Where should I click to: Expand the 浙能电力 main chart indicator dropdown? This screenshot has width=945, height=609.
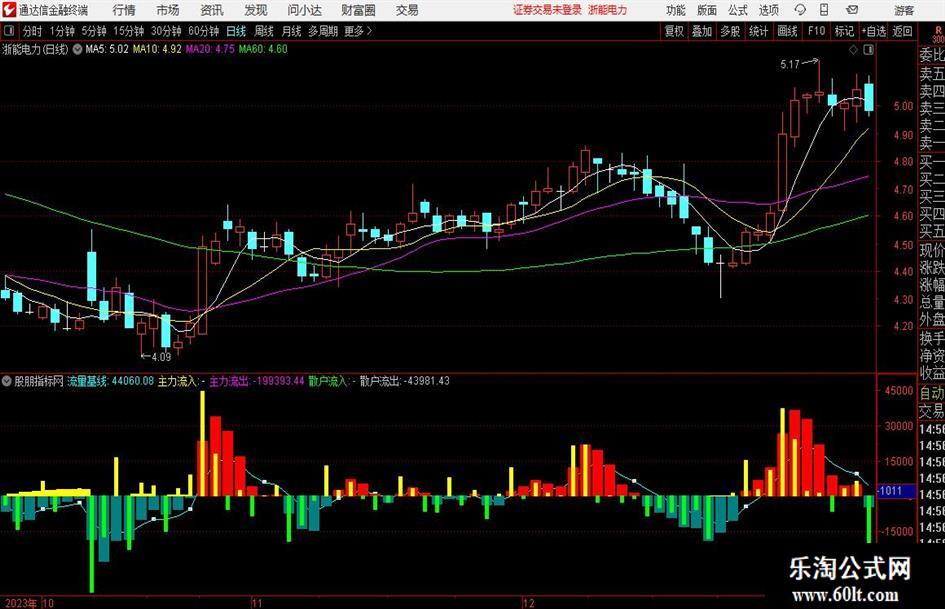(78, 49)
